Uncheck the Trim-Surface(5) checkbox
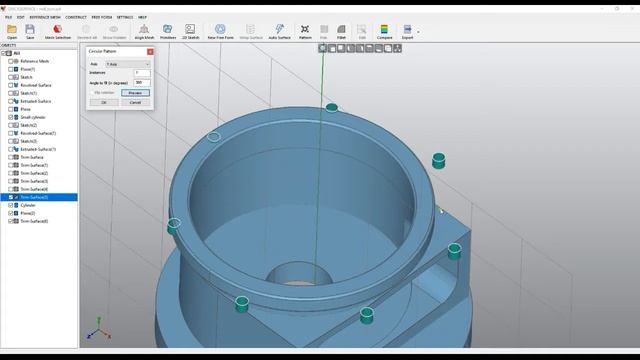Viewport: 640px width, 360px height. (11, 197)
